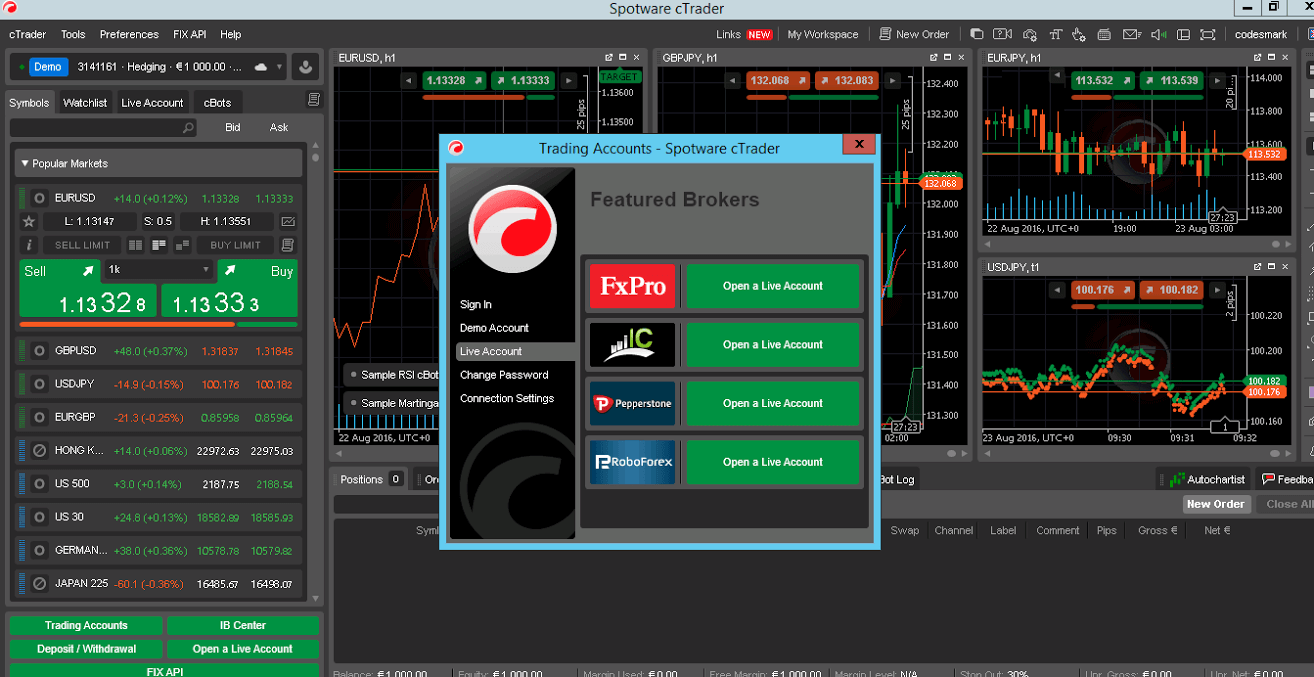1314x677 pixels.
Task: Click the email envelope icon in top toolbar
Action: click(x=1131, y=34)
